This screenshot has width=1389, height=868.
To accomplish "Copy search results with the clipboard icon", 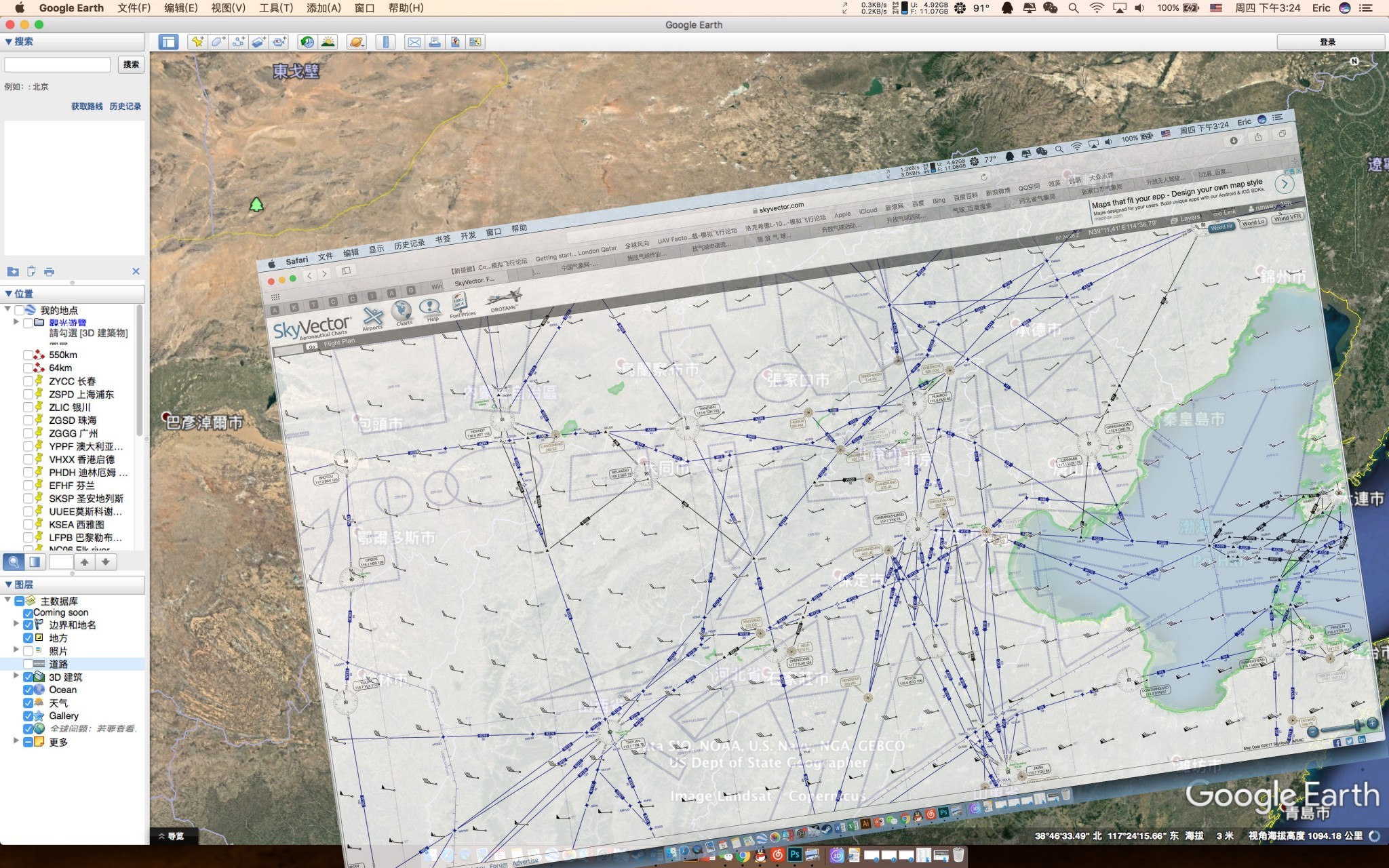I will (31, 271).
